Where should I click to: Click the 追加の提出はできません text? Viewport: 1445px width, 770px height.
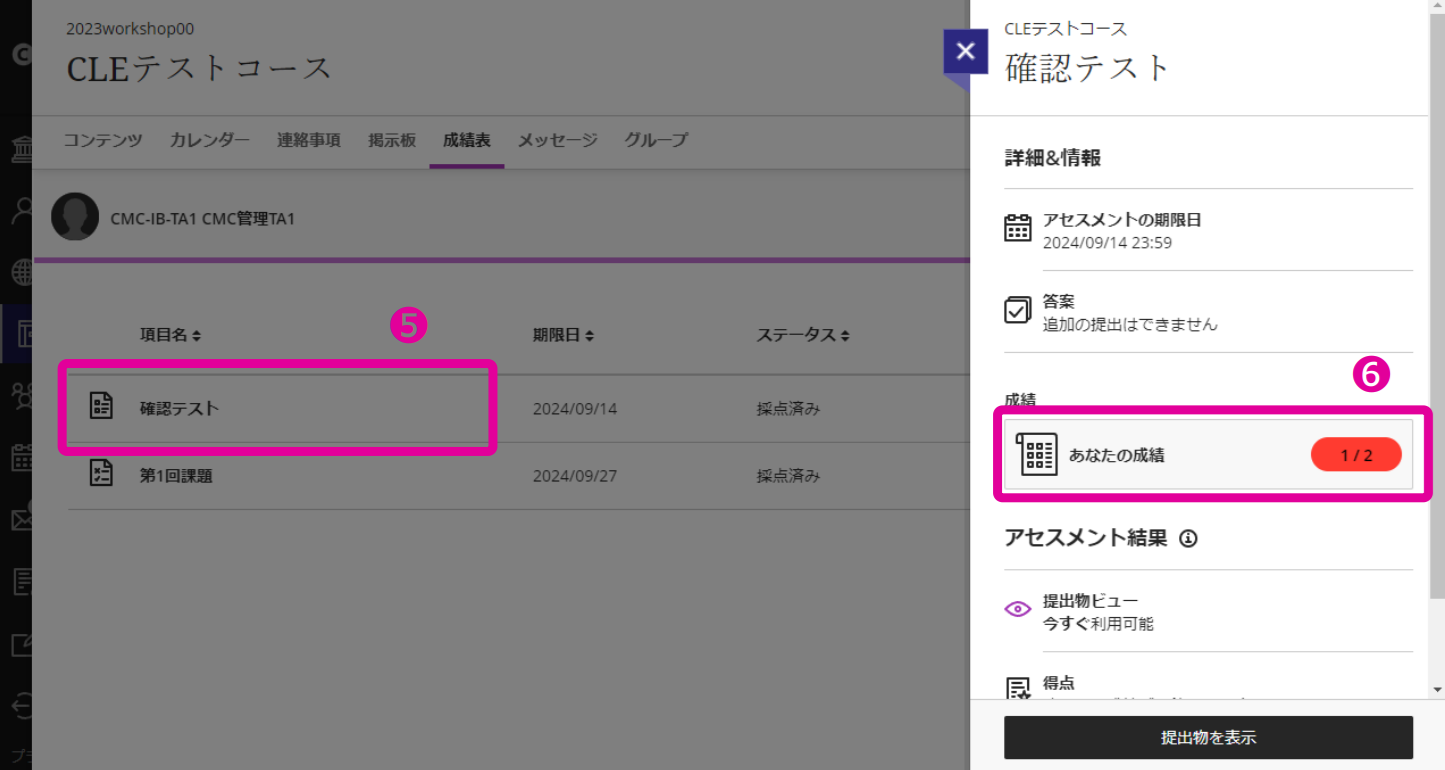(1130, 324)
